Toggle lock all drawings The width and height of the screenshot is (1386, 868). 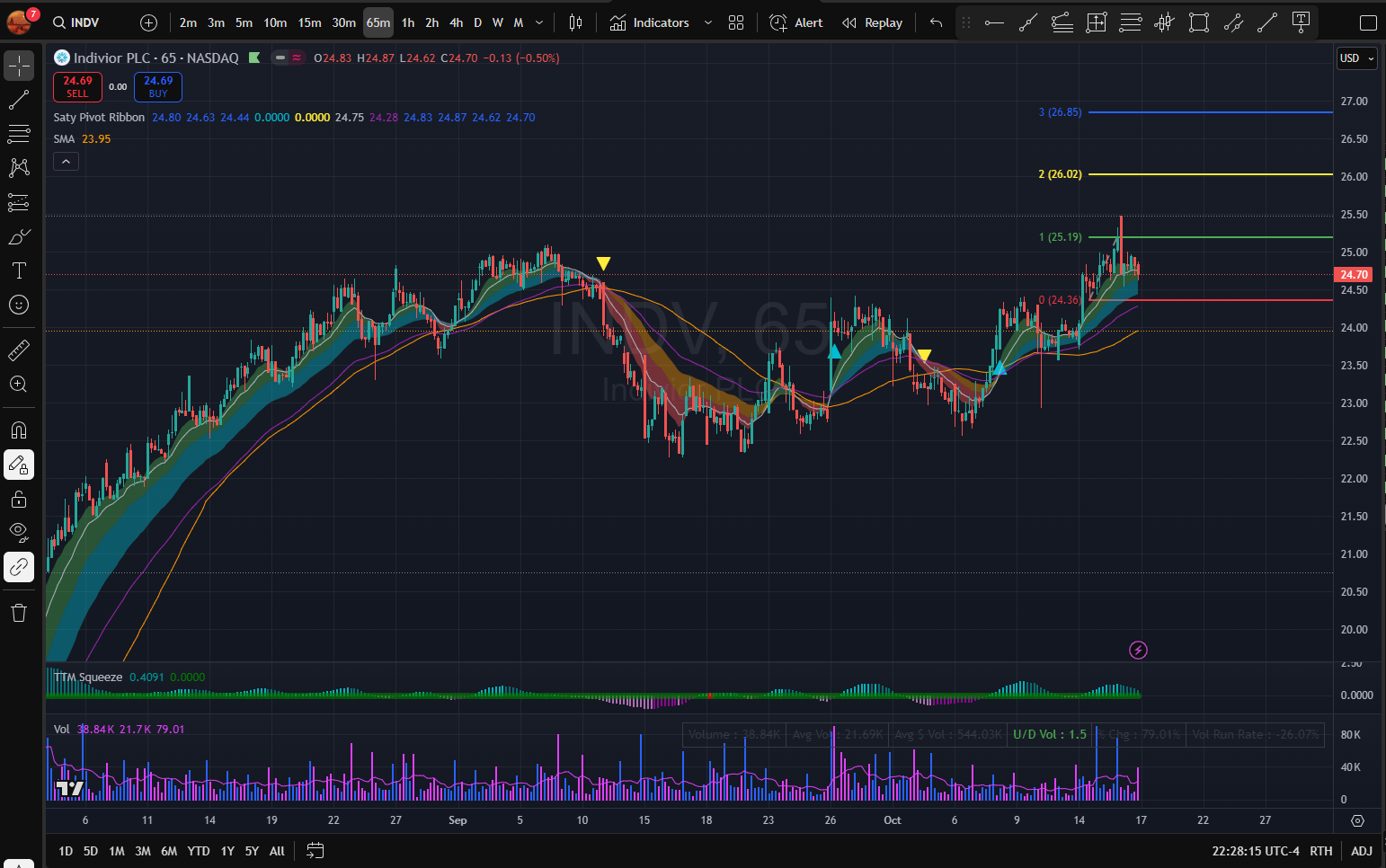tap(19, 499)
